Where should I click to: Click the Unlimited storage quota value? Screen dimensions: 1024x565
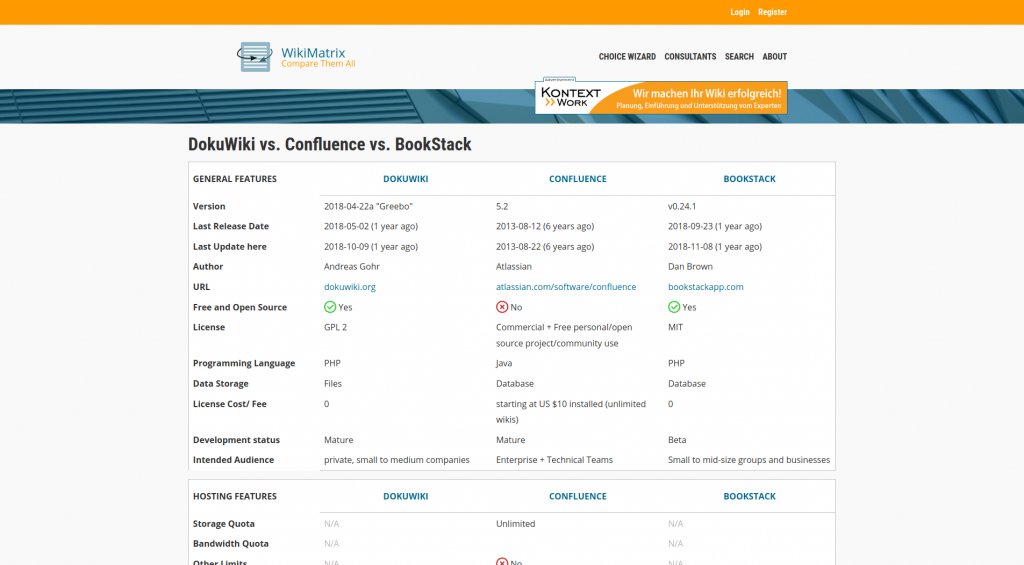[515, 524]
